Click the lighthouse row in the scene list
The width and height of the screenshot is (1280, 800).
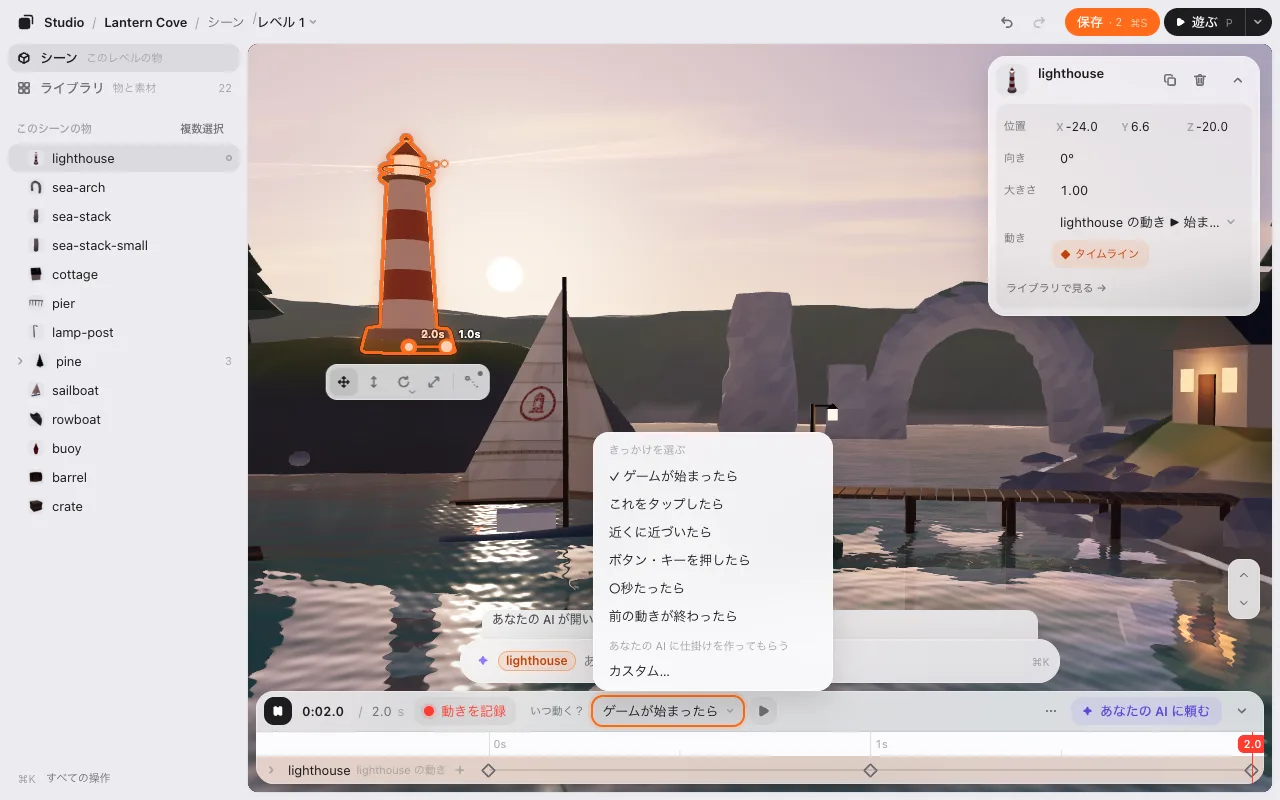pyautogui.click(x=124, y=158)
